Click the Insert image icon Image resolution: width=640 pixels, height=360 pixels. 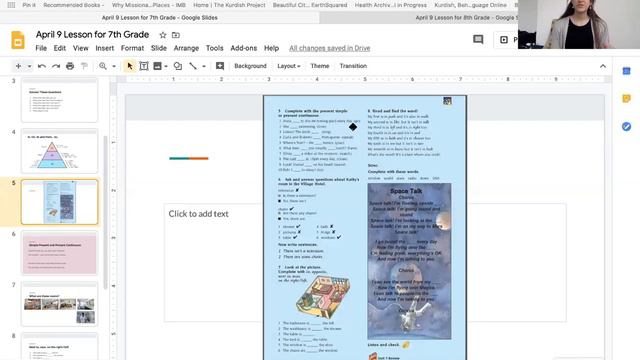pyautogui.click(x=157, y=66)
